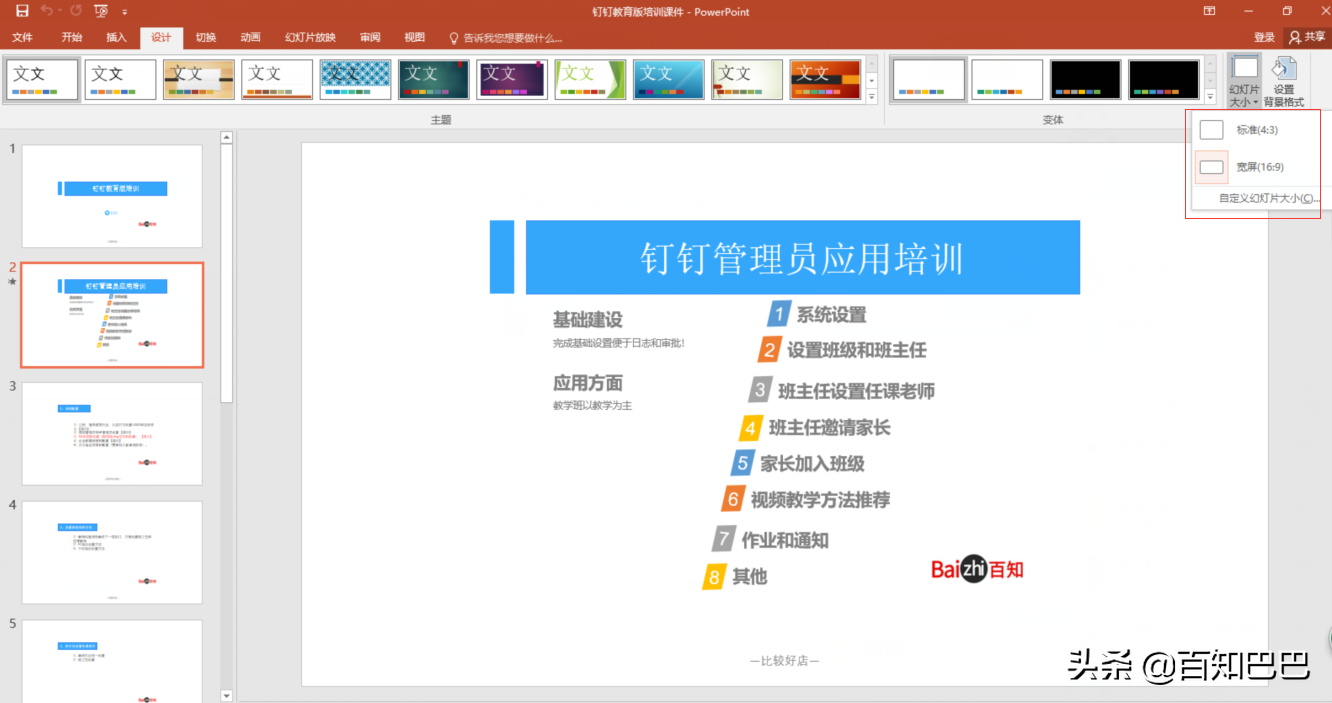Move the themes gallery down one row

872,80
